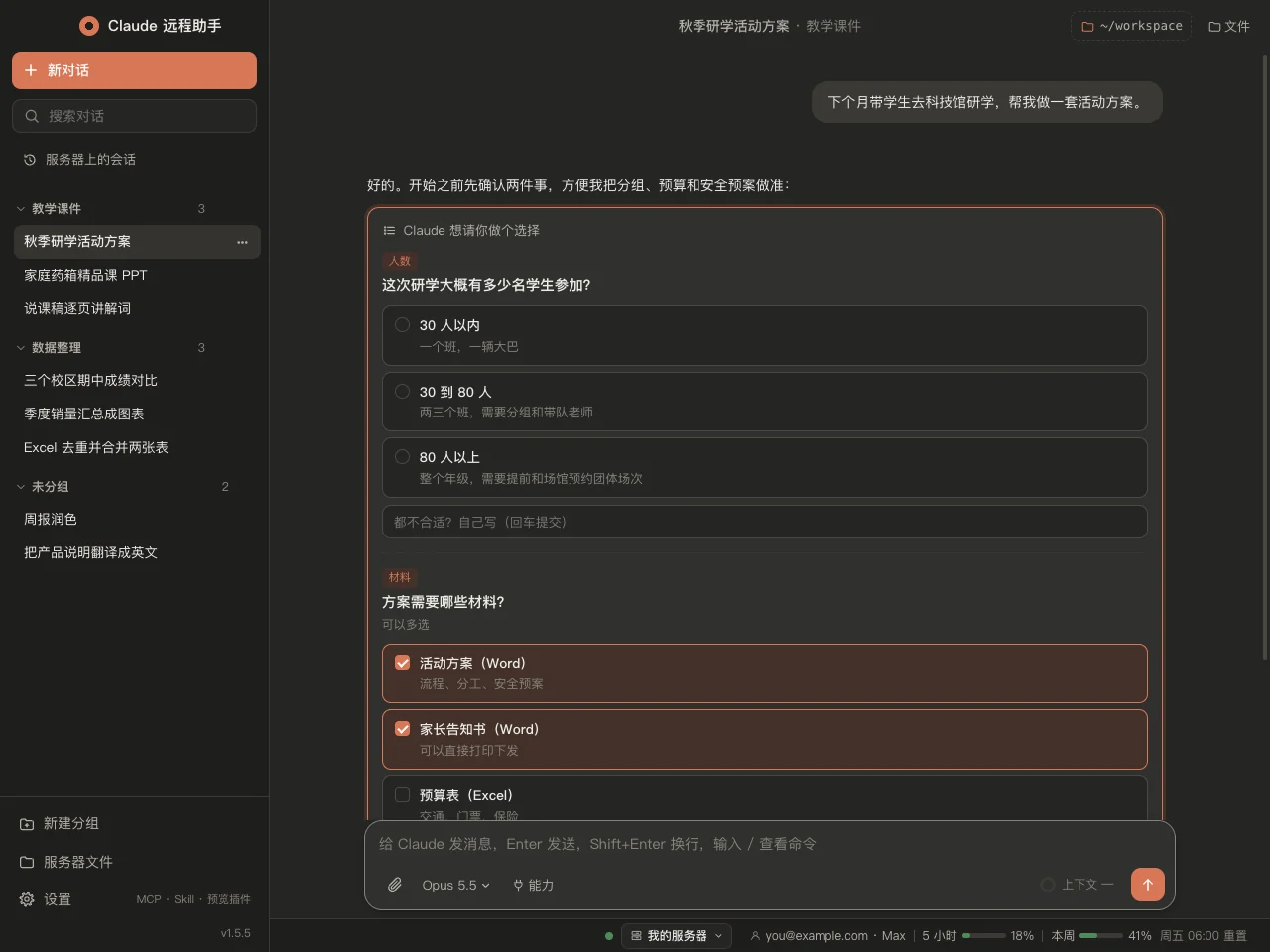1270x952 pixels.
Task: Open the Opus 5.5 model dropdown
Action: click(x=455, y=885)
